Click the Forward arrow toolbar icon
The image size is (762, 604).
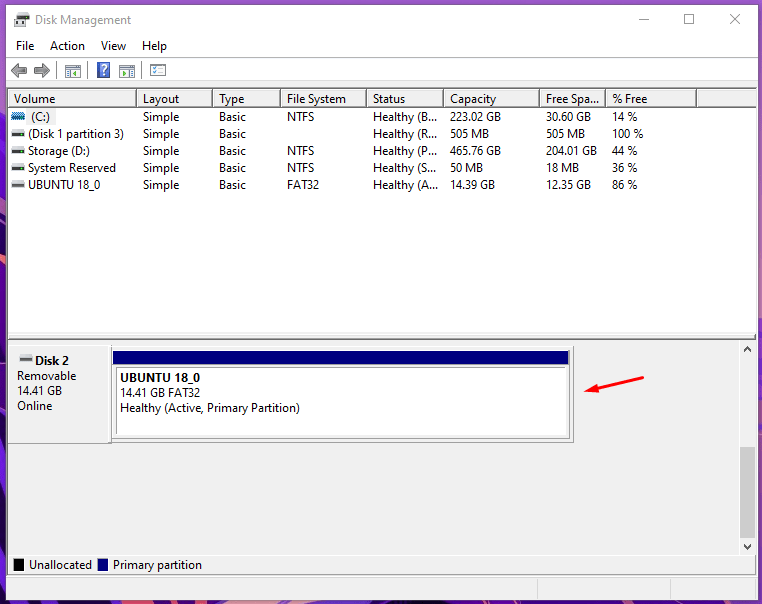pos(42,70)
